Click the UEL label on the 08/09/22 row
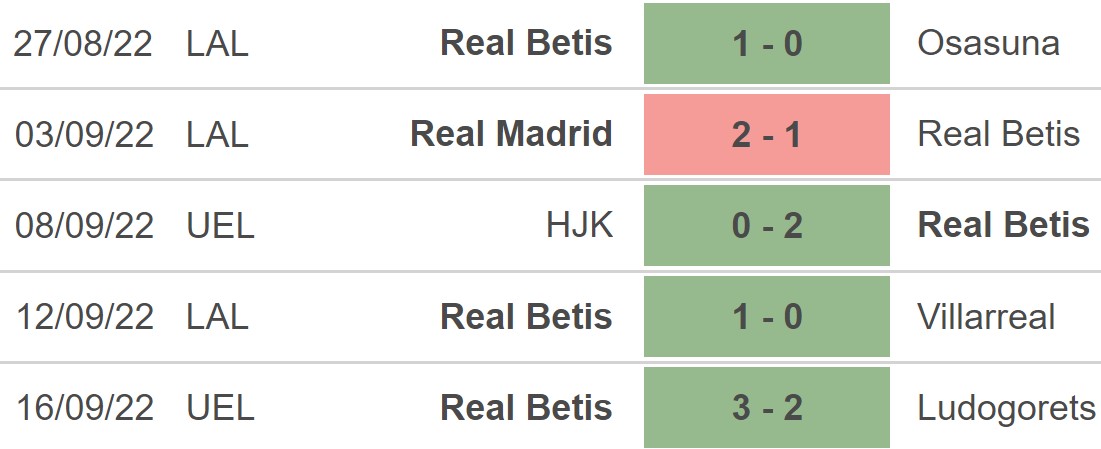The width and height of the screenshot is (1101, 449). 220,225
